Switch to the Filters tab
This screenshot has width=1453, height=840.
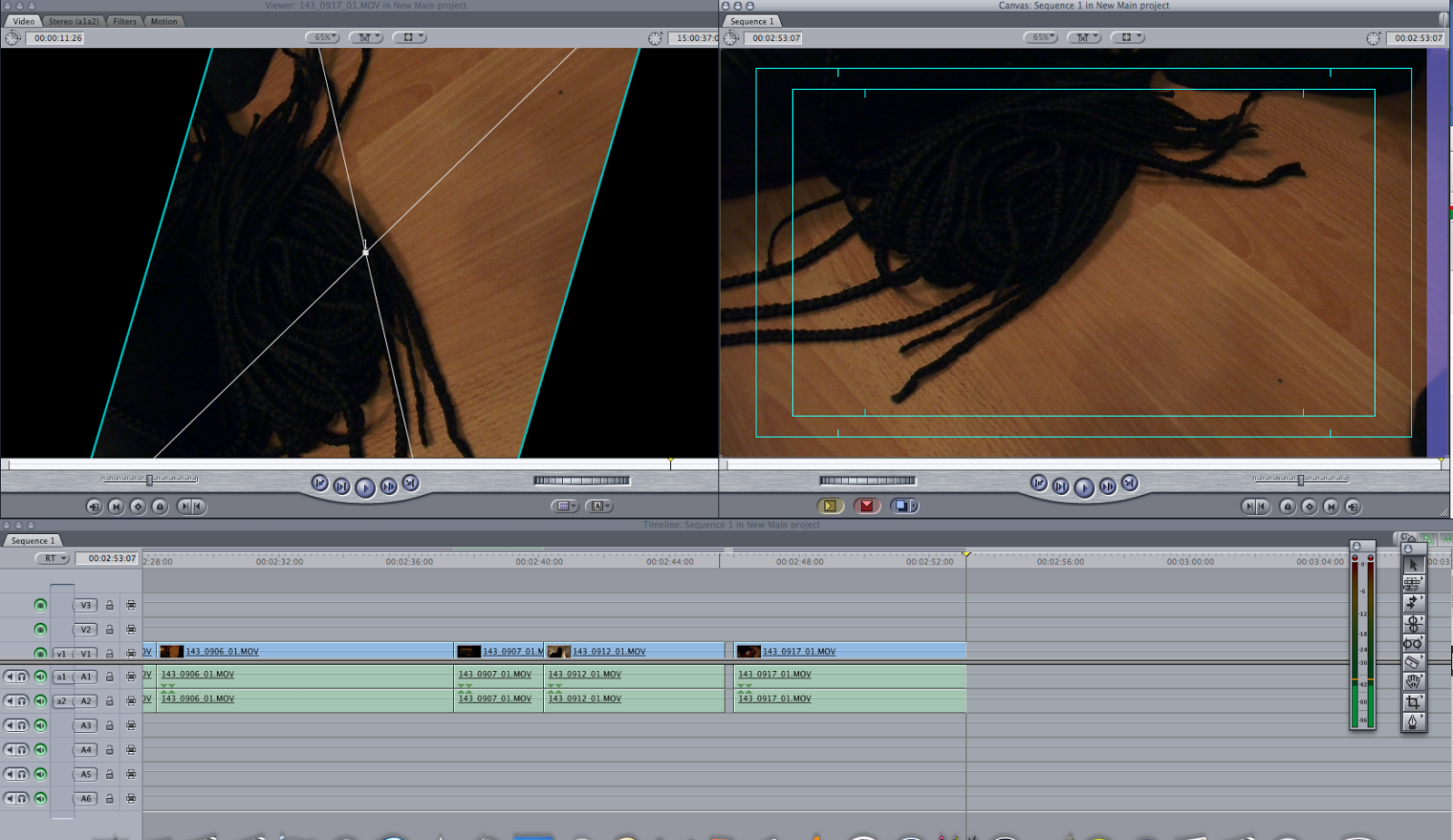coord(124,21)
